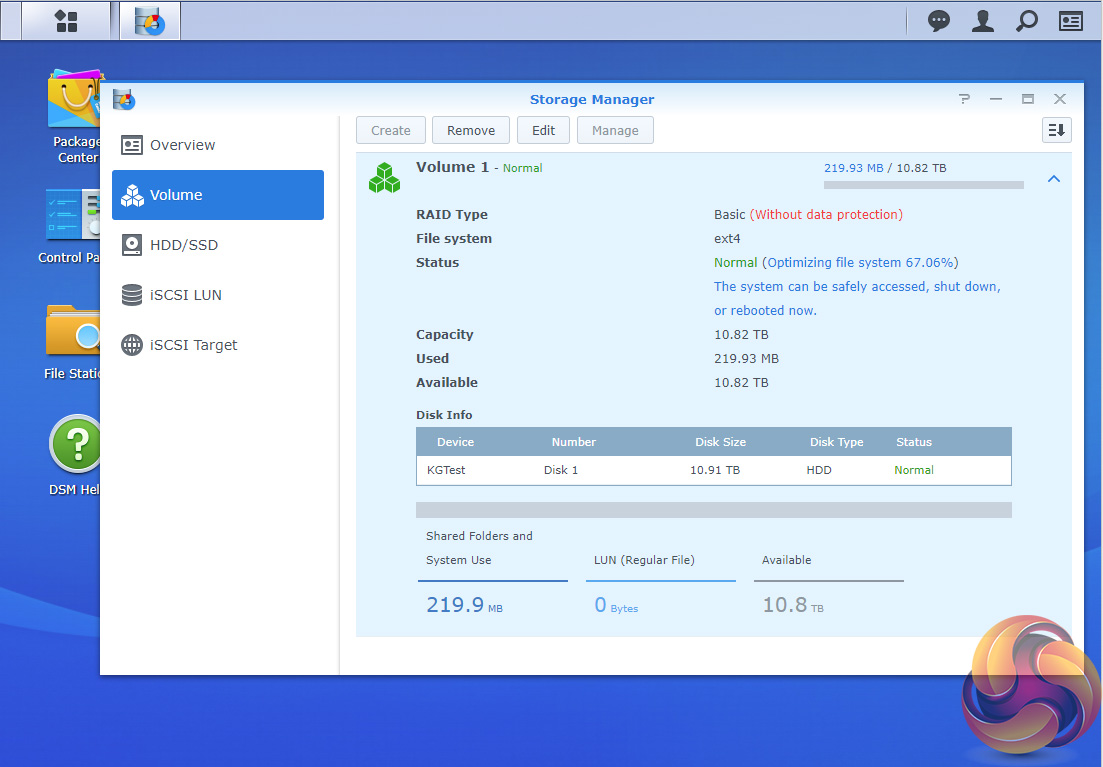This screenshot has height=767, width=1103.
Task: Collapse Volume 1 details chevron
Action: pos(1053,179)
